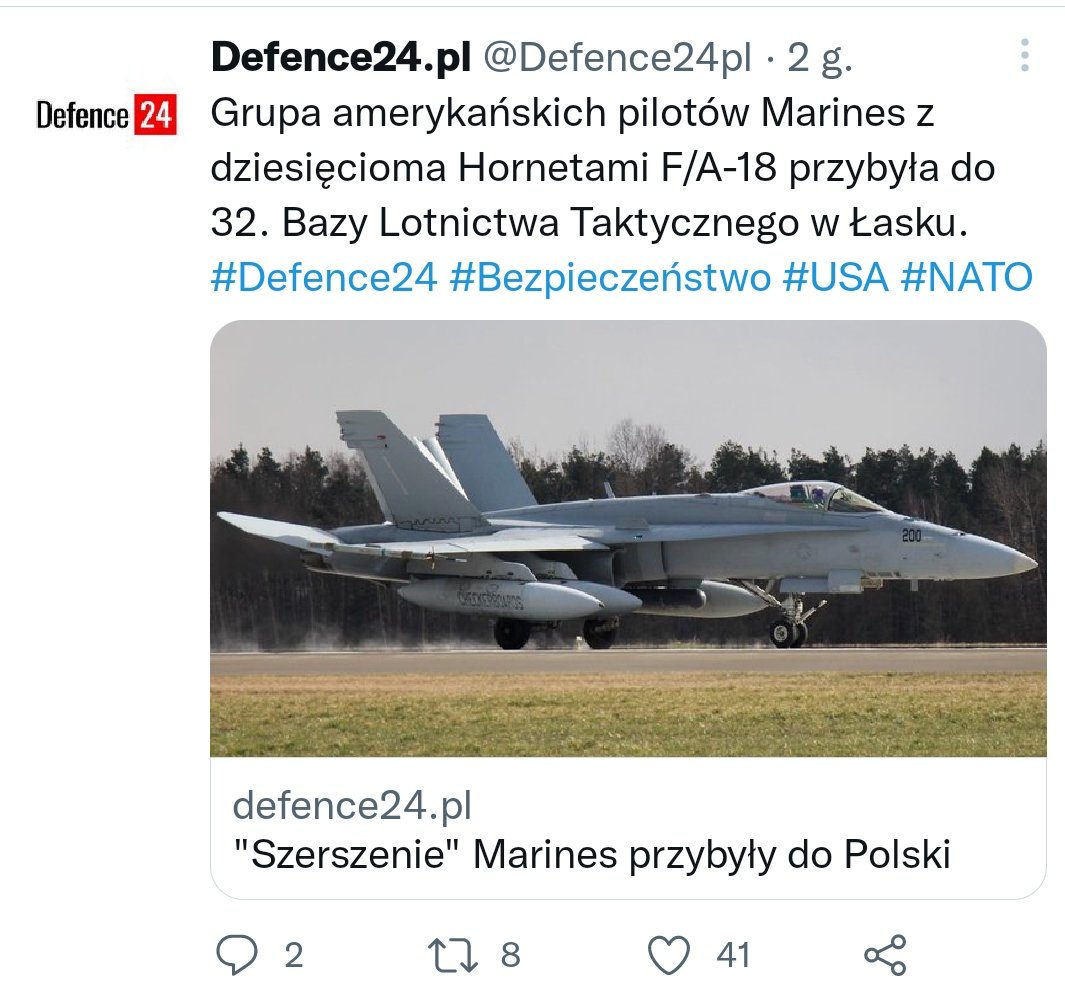Open the "Szerszenie" Marines przybyły do Polski headline
Screen dimensions: 1065x1006
[x=591, y=854]
